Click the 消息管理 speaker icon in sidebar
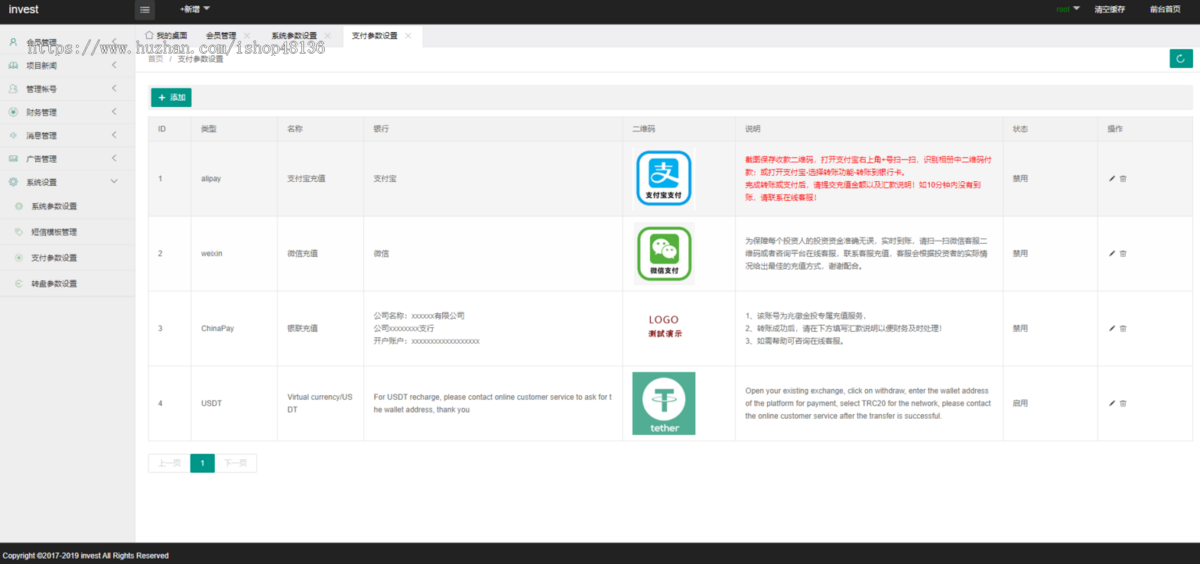The image size is (1200, 564). (13, 135)
